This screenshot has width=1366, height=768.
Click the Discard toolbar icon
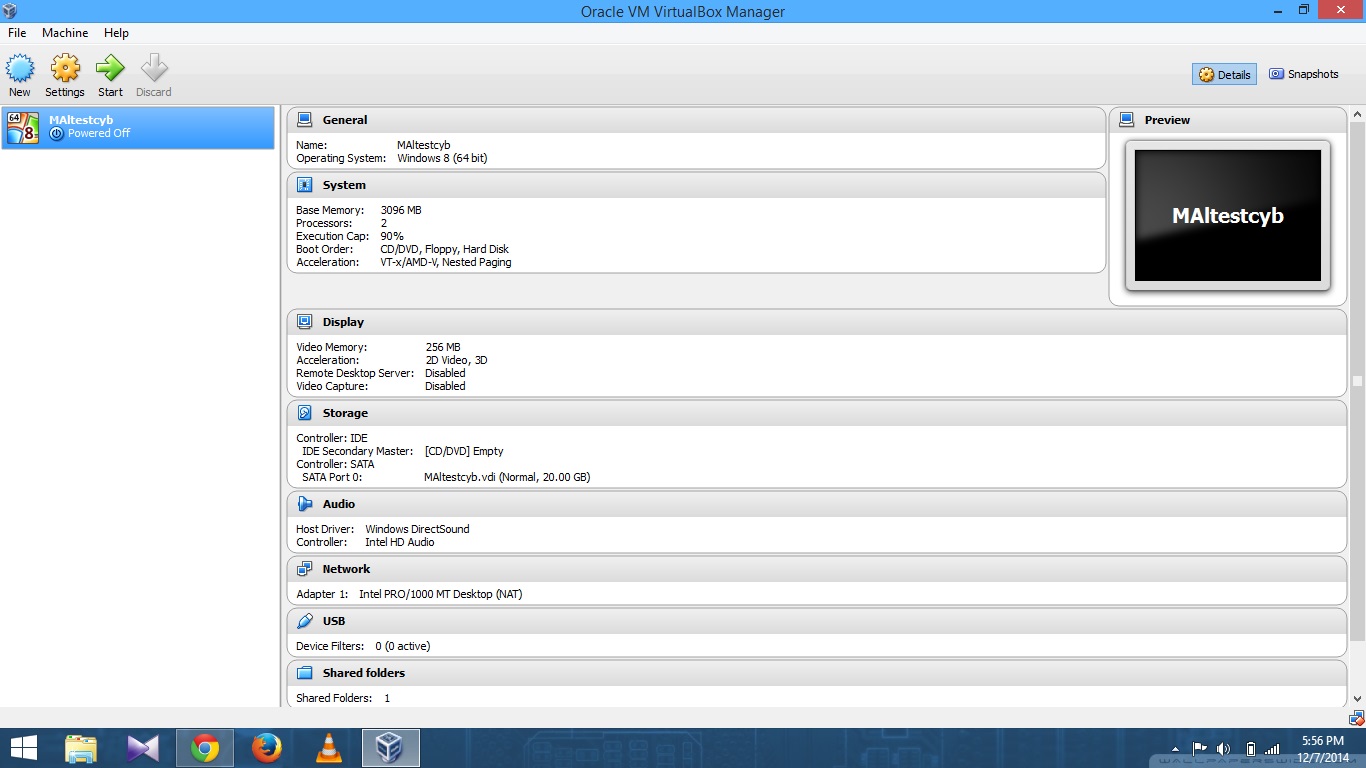coord(154,69)
